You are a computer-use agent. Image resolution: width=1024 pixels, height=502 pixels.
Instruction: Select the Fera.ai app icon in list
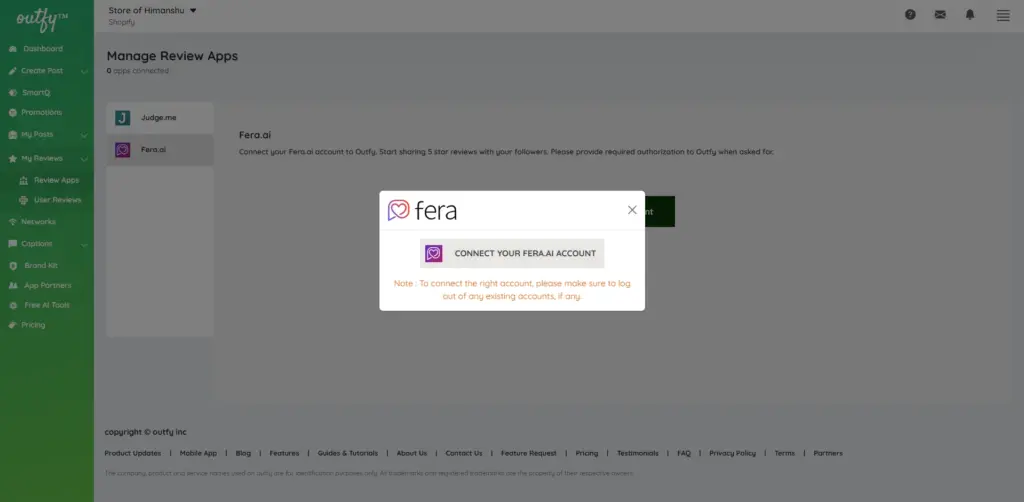point(122,150)
